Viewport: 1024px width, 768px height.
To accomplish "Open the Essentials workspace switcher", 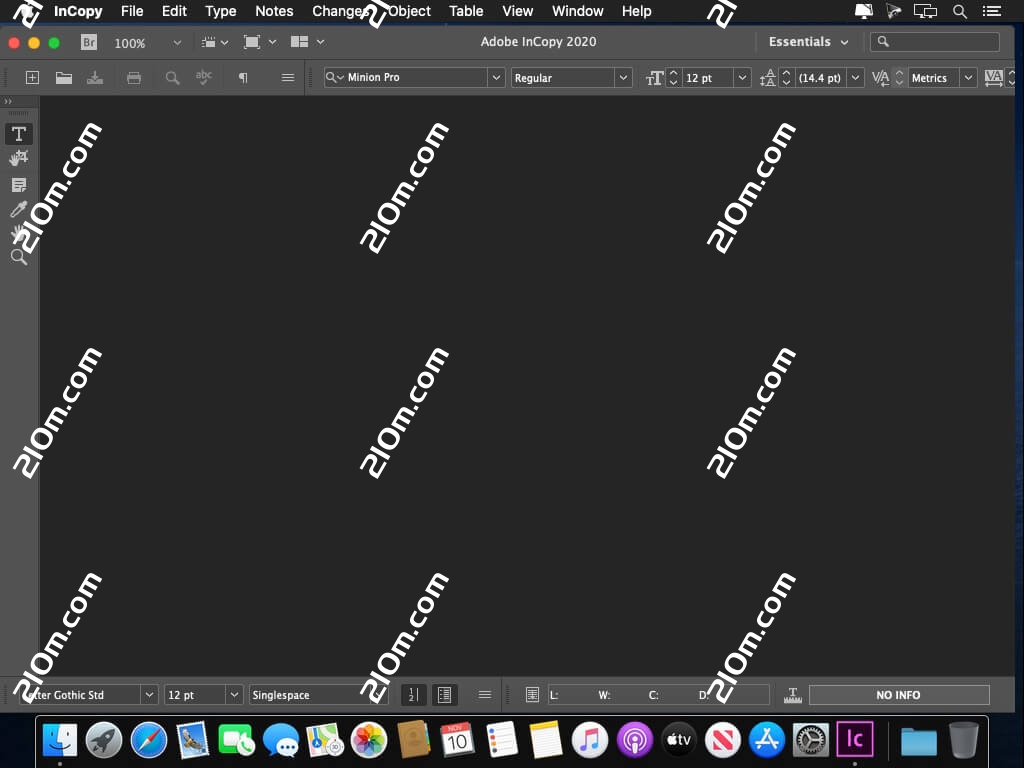I will pyautogui.click(x=808, y=42).
